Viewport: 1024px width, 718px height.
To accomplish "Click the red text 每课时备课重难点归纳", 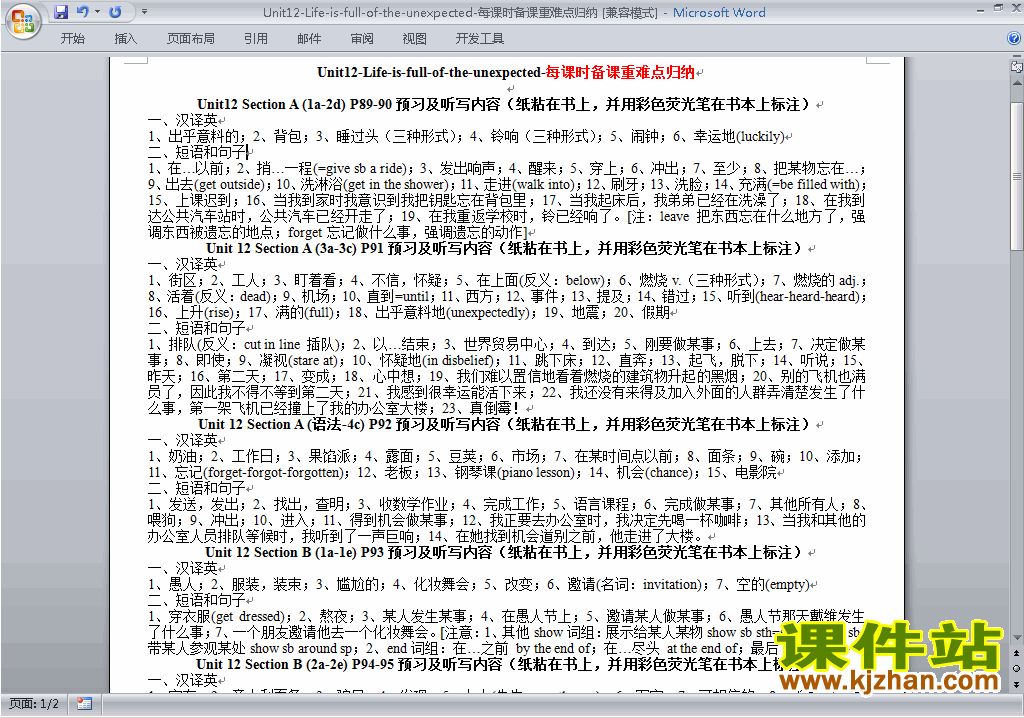I will pos(620,73).
